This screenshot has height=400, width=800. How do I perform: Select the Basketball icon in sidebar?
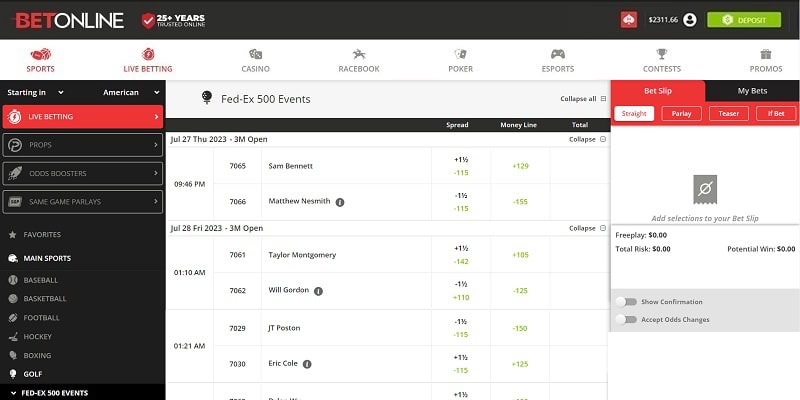pyautogui.click(x=13, y=299)
